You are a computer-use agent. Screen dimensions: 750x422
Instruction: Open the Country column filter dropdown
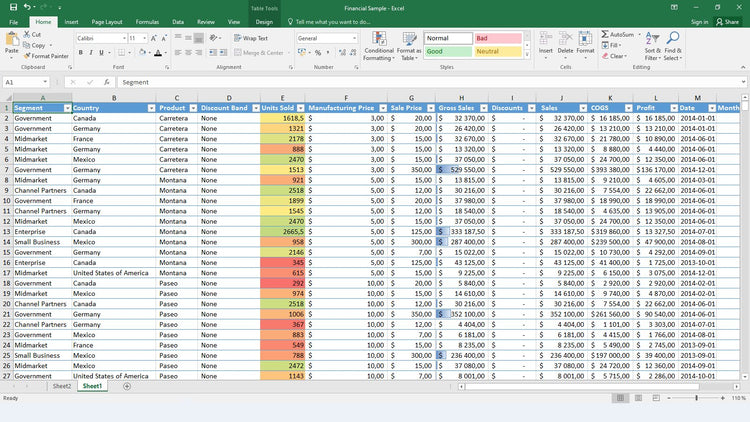coord(151,108)
